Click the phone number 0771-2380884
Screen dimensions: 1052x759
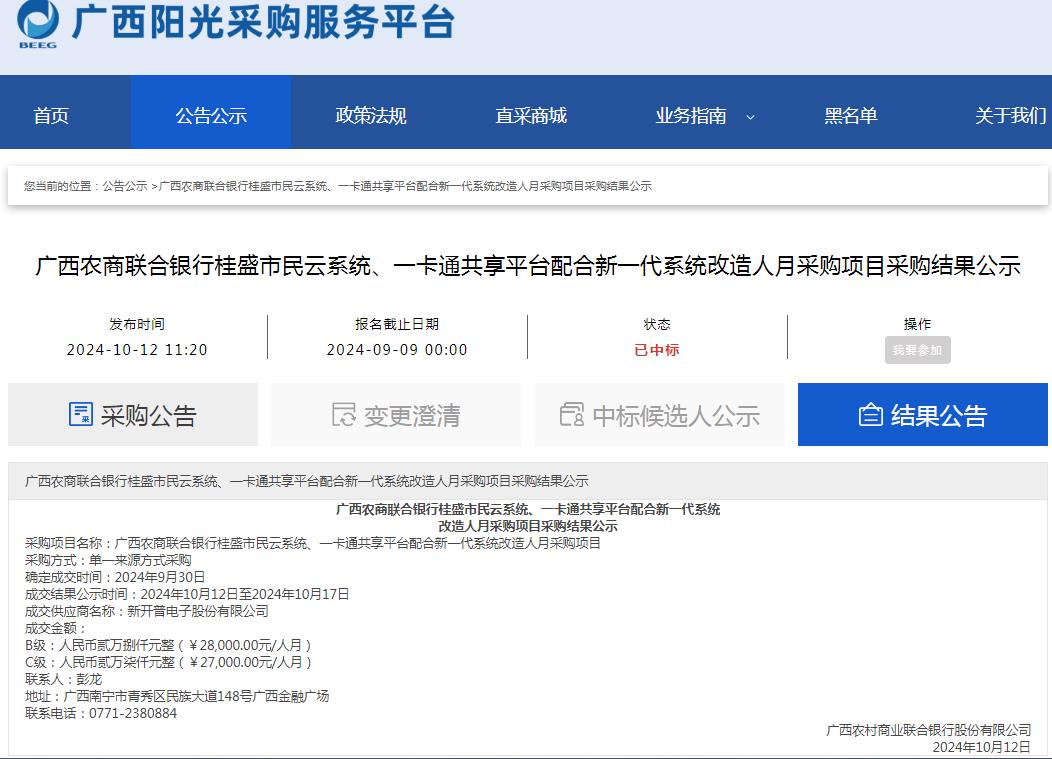[133, 713]
